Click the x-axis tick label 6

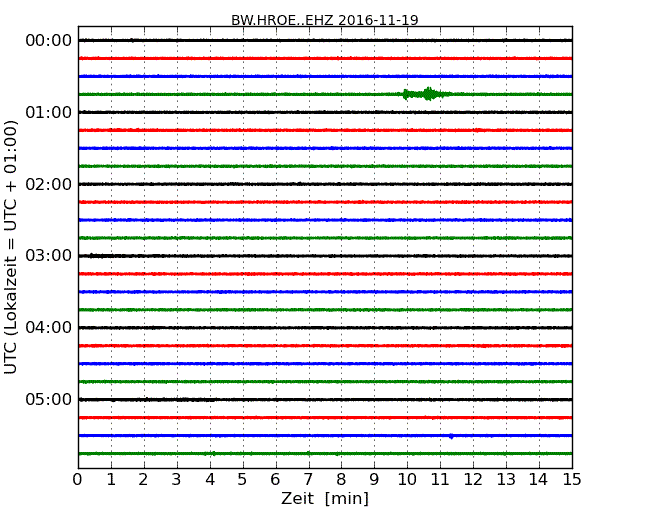pyautogui.click(x=275, y=480)
